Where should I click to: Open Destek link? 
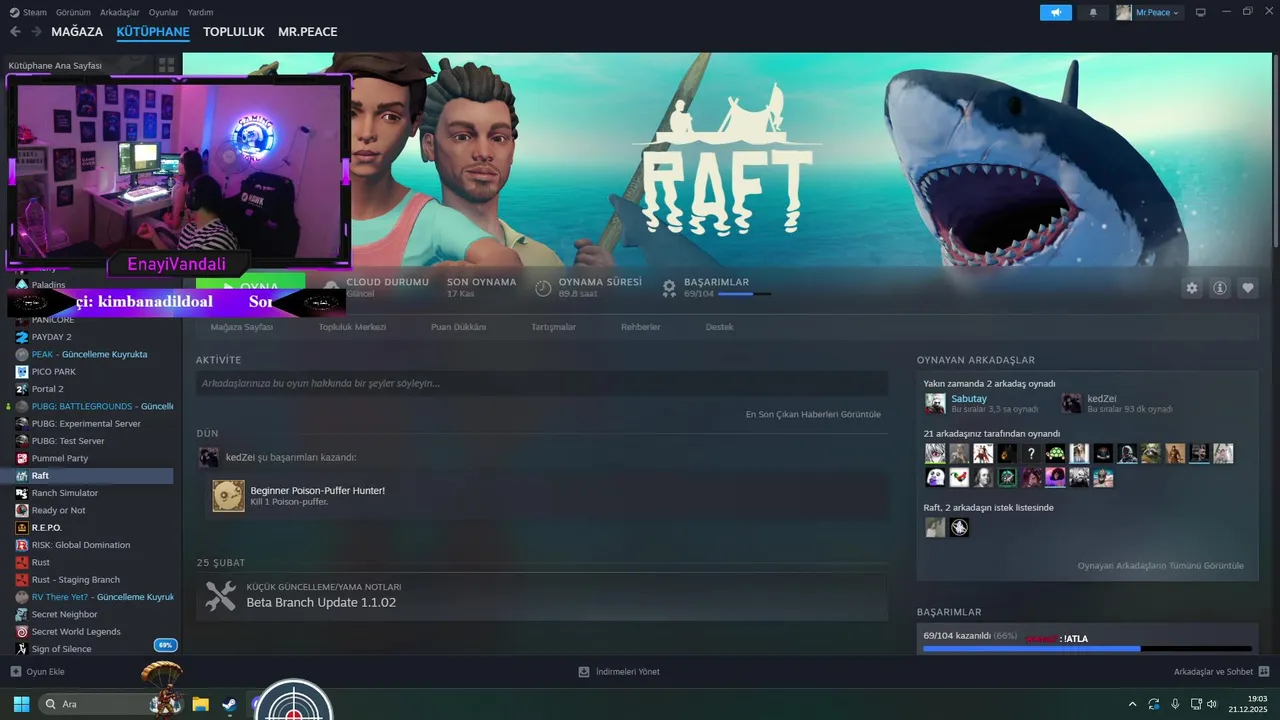(x=719, y=327)
